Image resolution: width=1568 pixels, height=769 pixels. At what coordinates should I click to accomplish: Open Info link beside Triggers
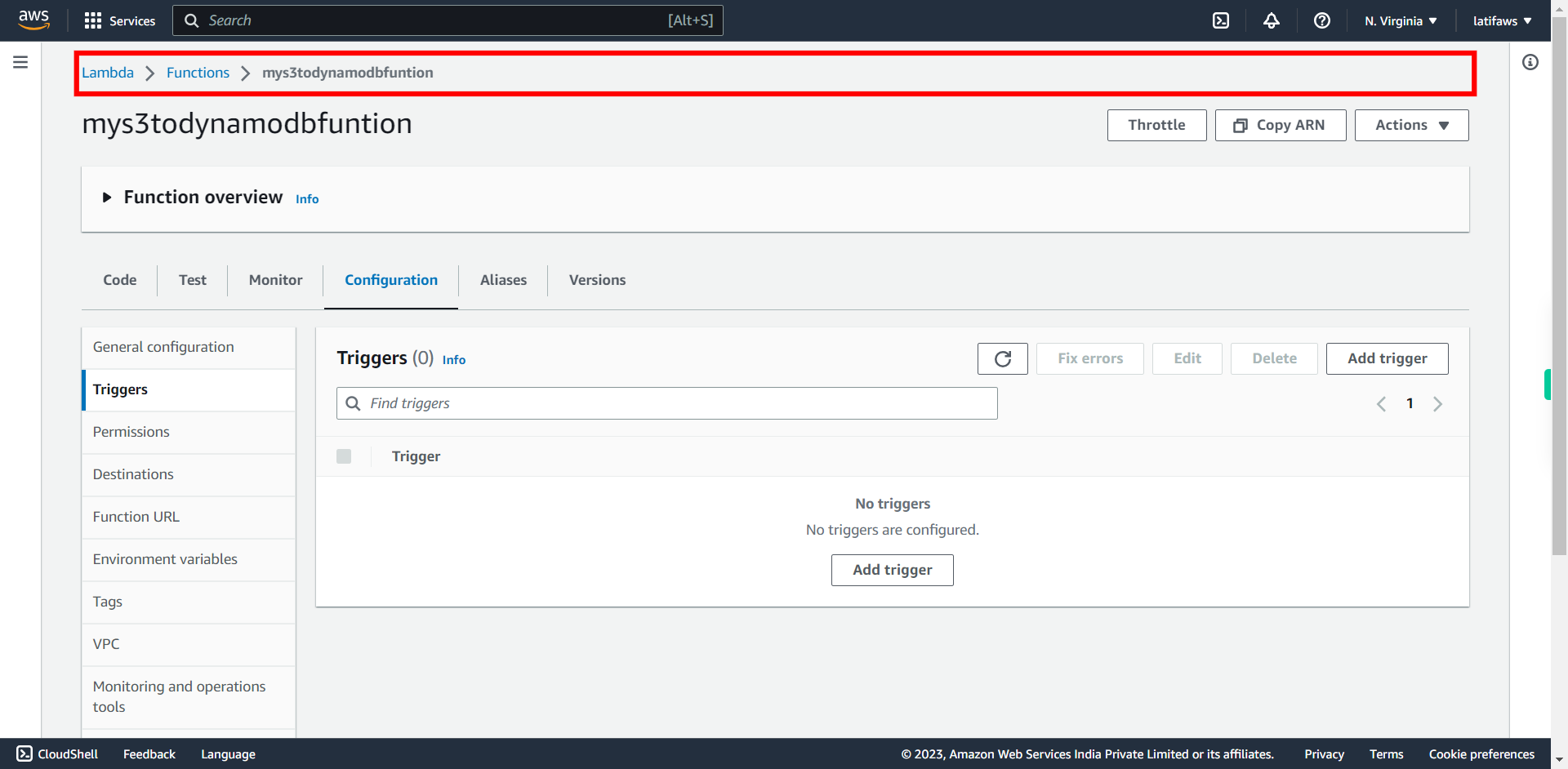454,360
